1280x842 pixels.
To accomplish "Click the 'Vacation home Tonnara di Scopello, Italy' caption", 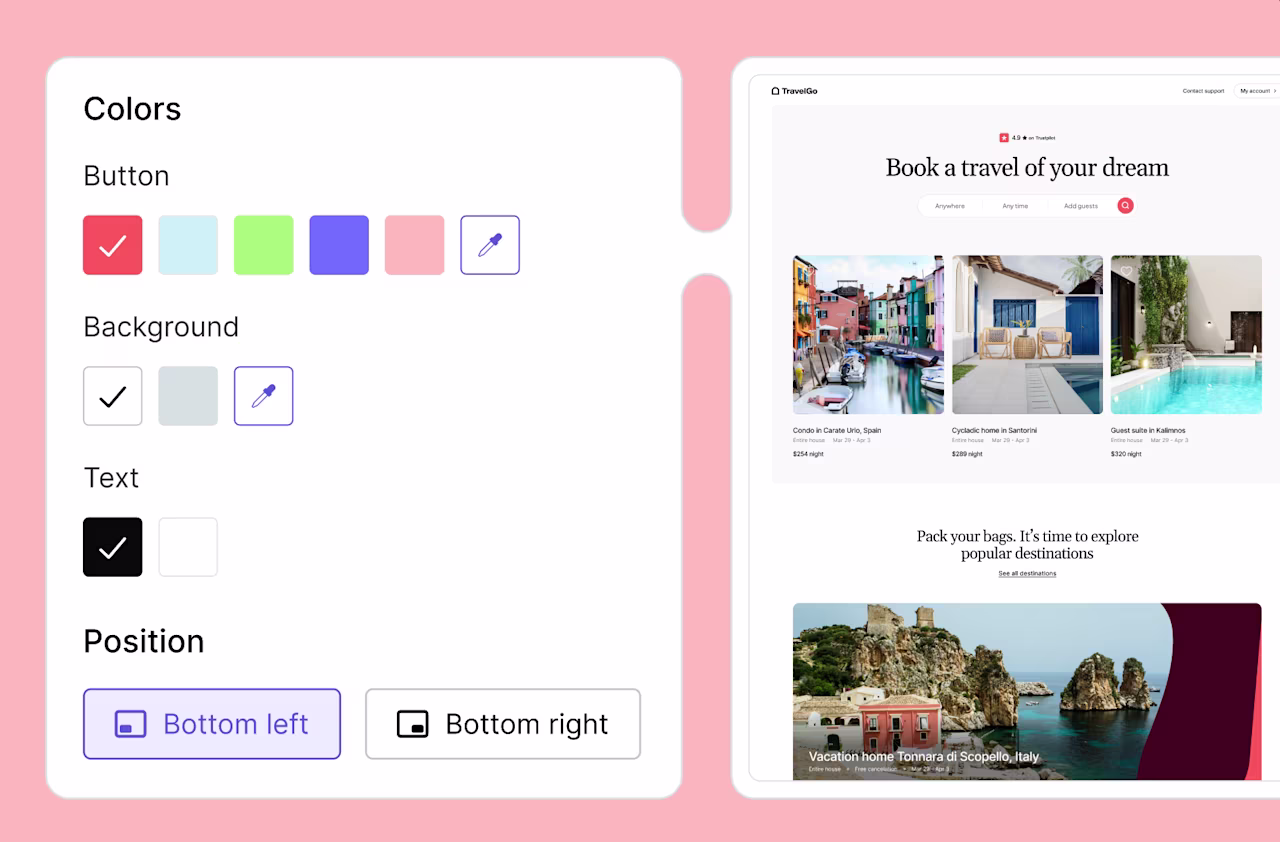I will tap(923, 757).
